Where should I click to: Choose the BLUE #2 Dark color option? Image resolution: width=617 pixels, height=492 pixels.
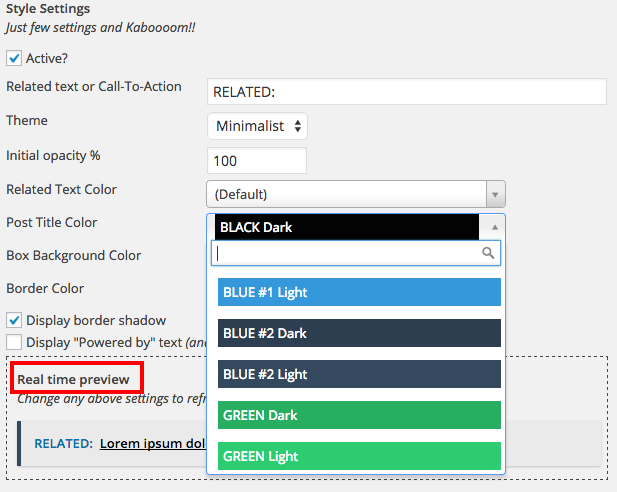click(358, 333)
